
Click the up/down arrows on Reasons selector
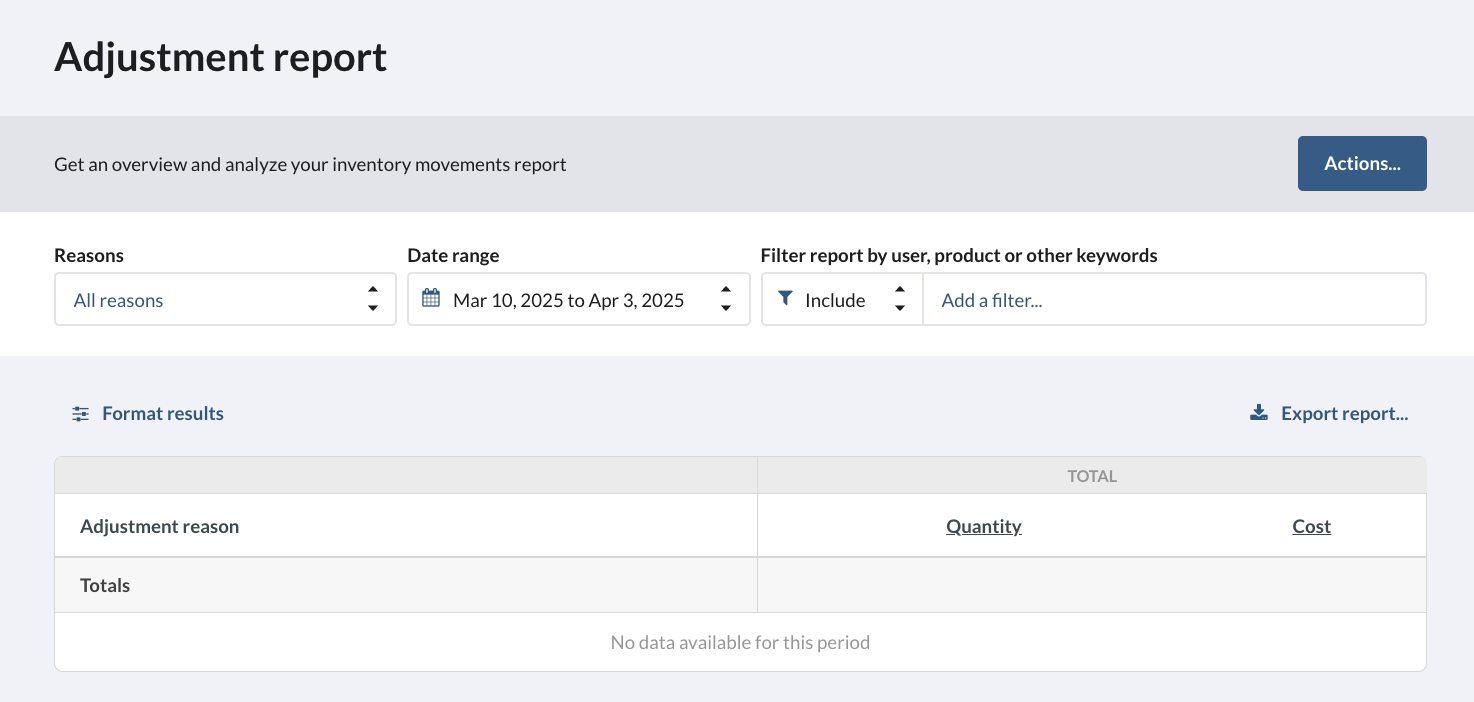point(373,299)
